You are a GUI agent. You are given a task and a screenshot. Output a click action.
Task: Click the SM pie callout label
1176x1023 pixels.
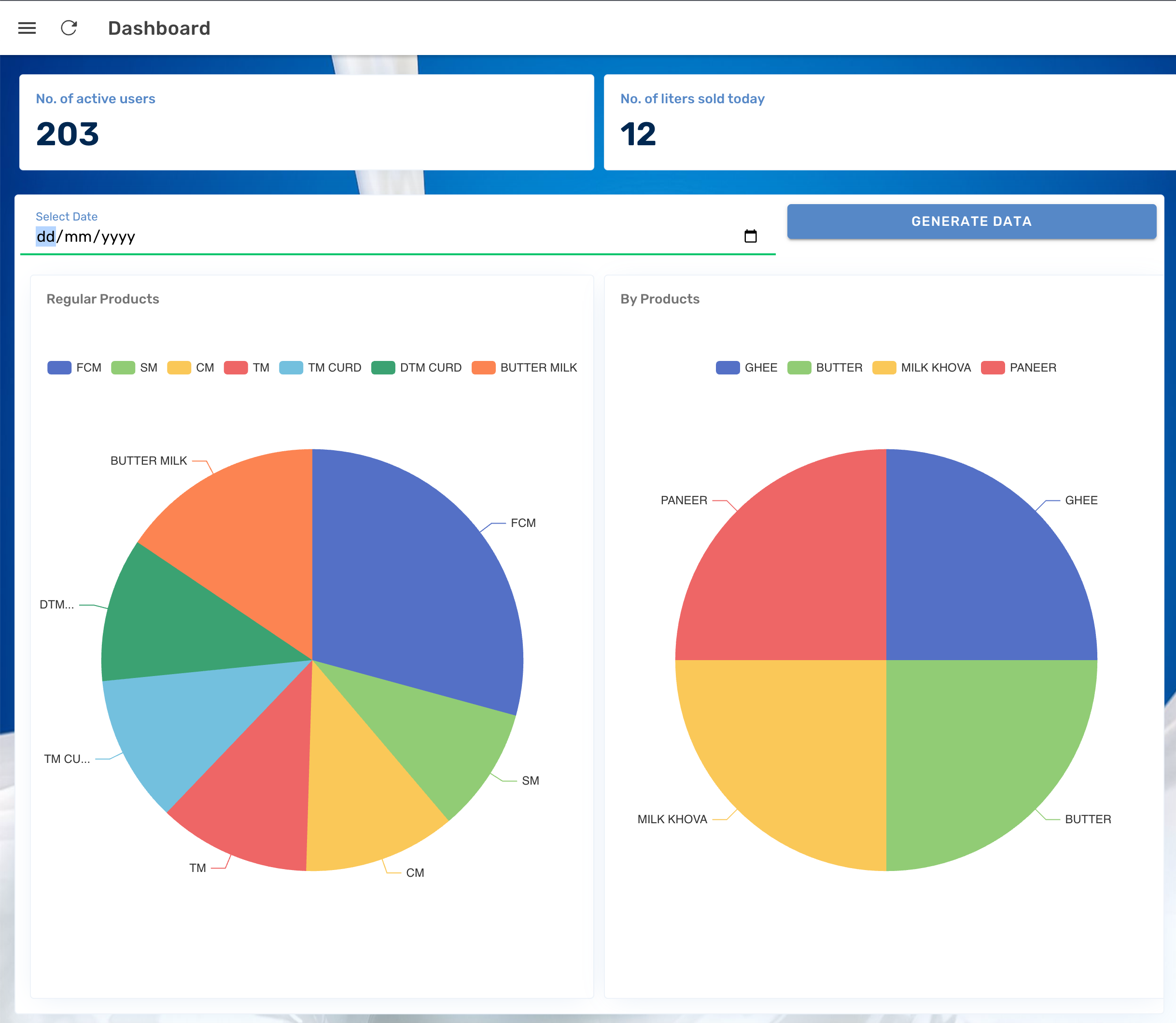pos(531,780)
